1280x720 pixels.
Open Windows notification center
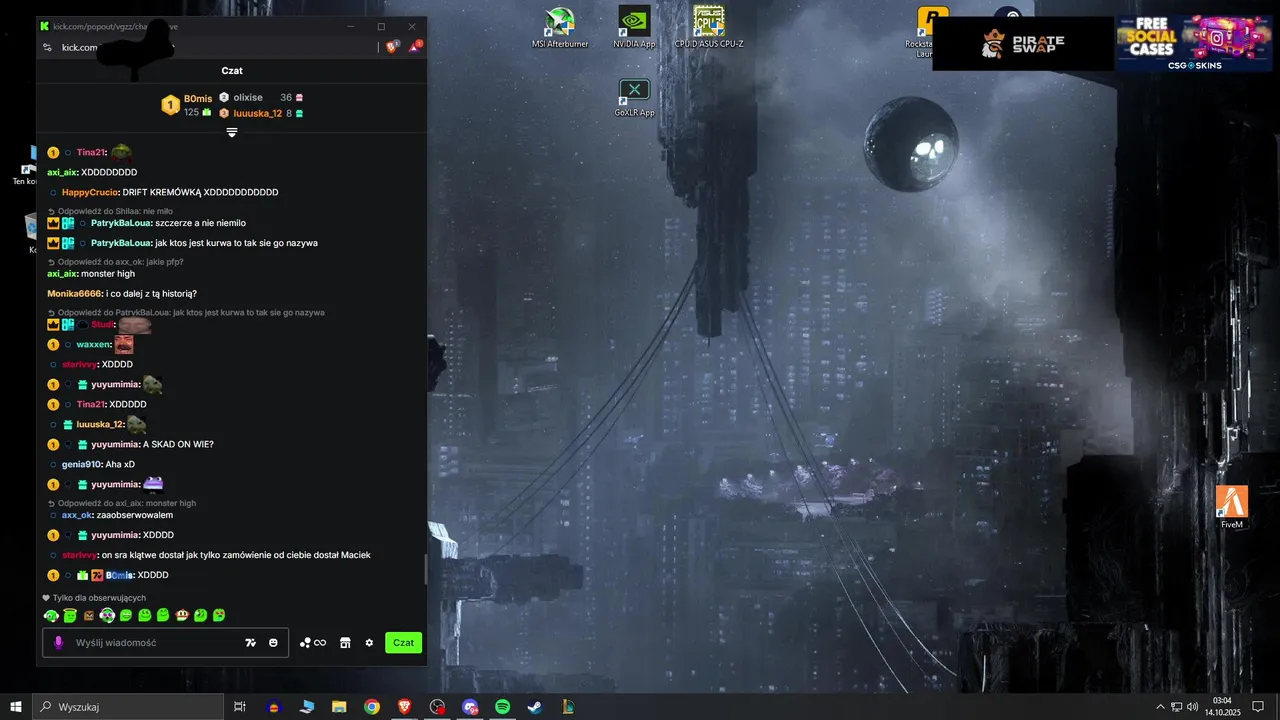coord(1259,707)
